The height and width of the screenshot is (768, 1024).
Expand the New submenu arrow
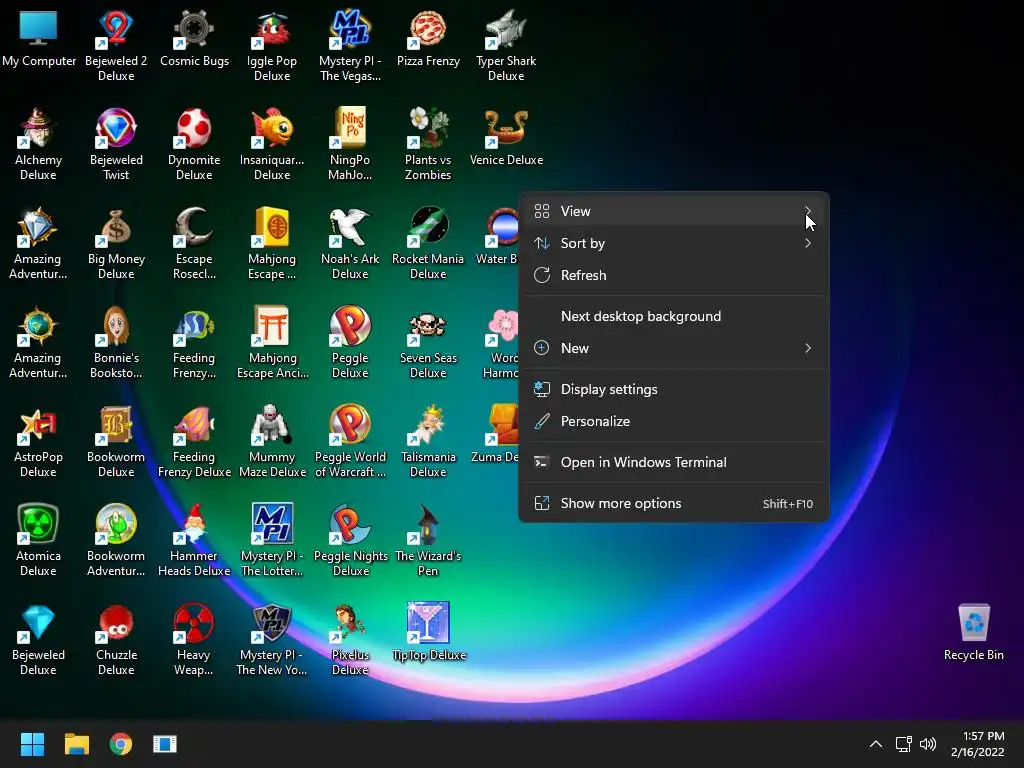tap(808, 348)
